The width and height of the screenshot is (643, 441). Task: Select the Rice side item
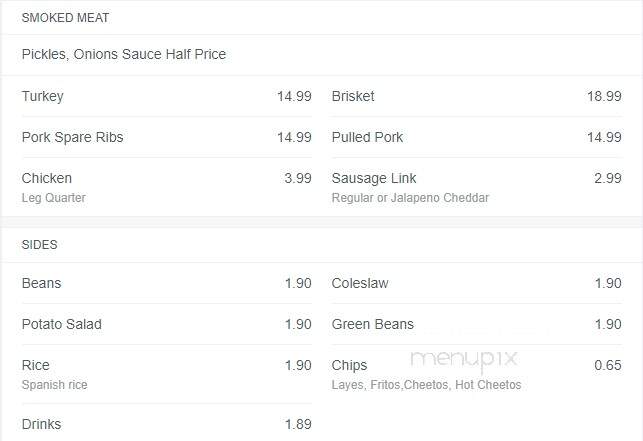tap(166, 374)
